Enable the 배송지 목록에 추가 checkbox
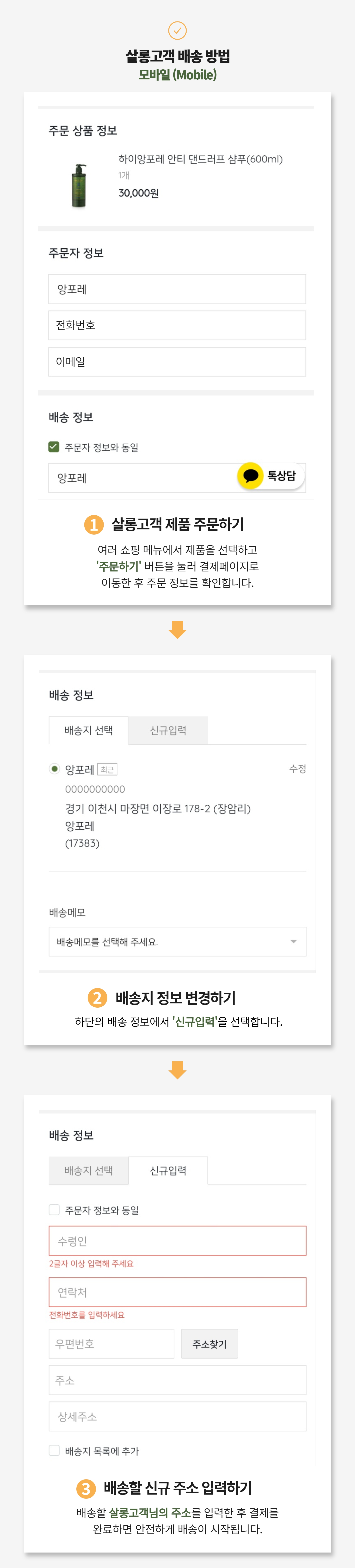Screen dimensions: 355x1568 (x=54, y=1451)
